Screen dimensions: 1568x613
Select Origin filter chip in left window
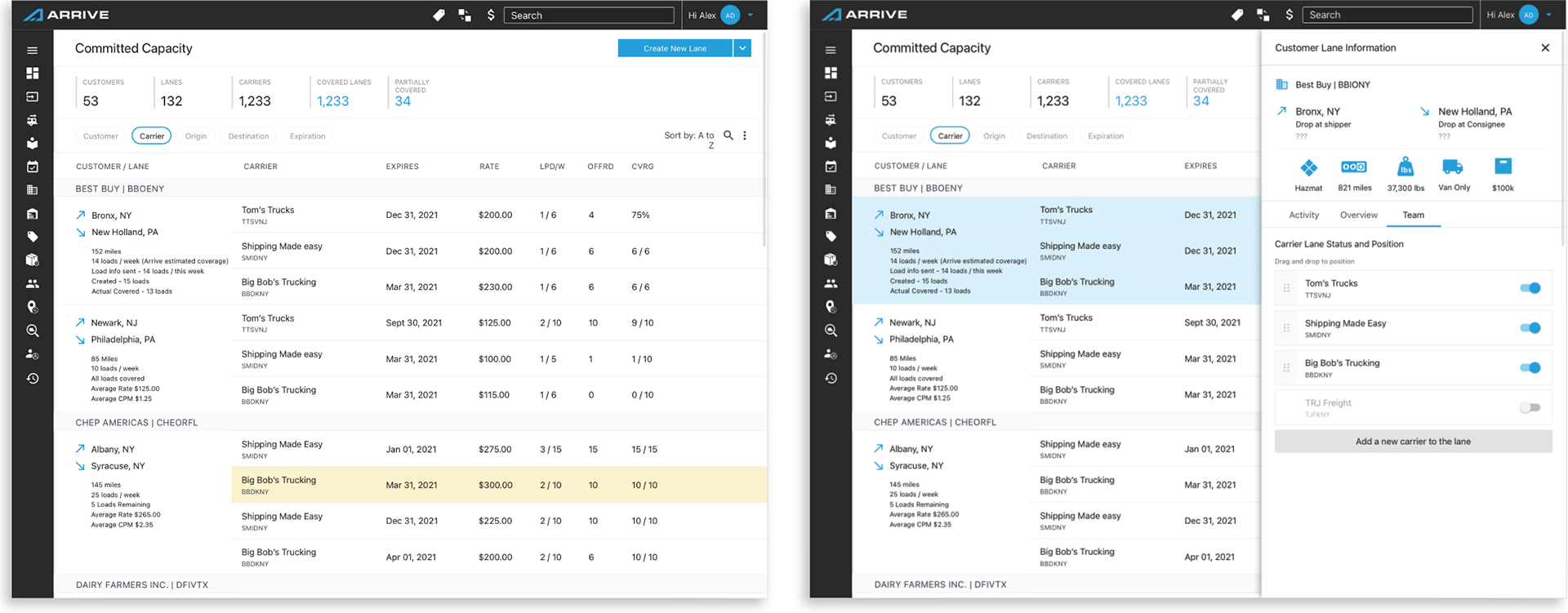point(196,136)
